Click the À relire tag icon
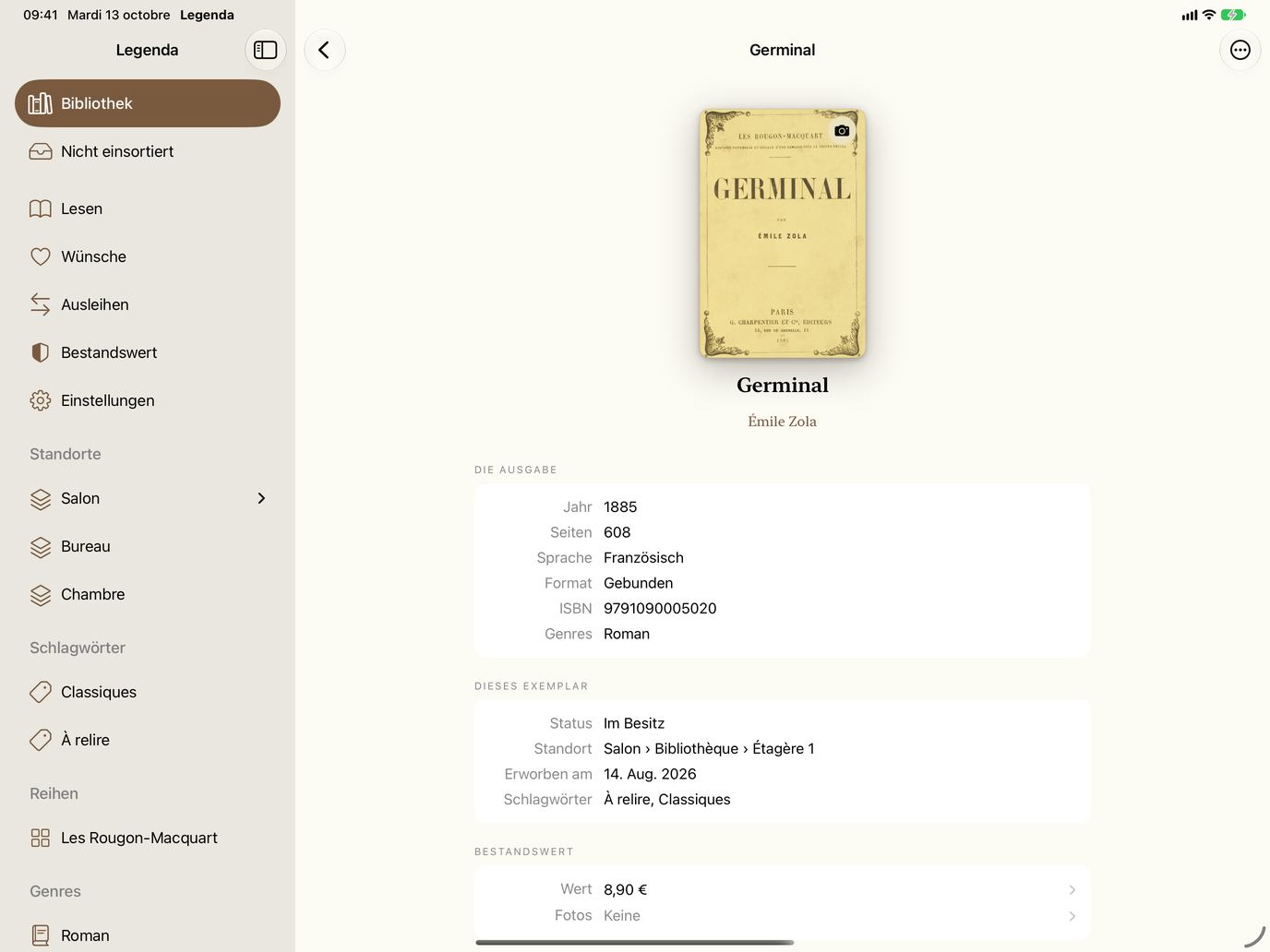The image size is (1270, 952). click(x=41, y=740)
